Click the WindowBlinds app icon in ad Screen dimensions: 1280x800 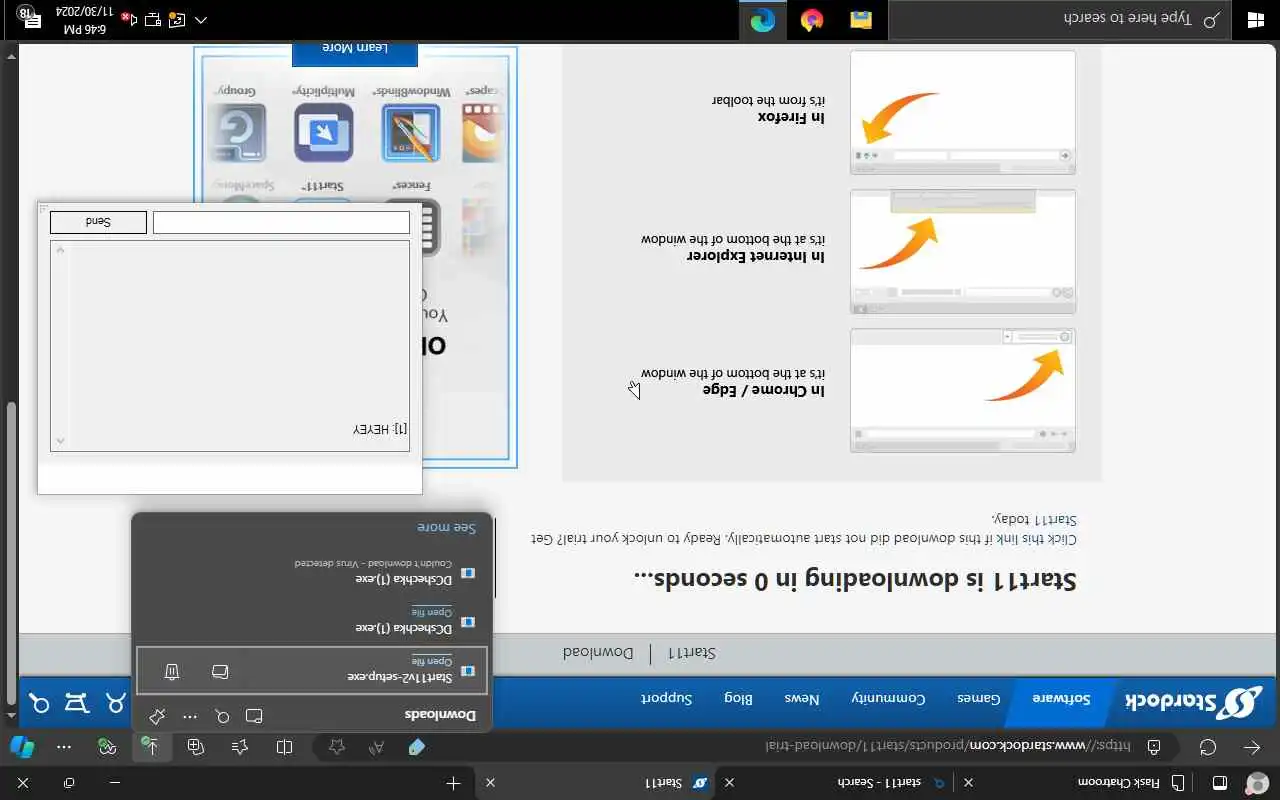[411, 131]
